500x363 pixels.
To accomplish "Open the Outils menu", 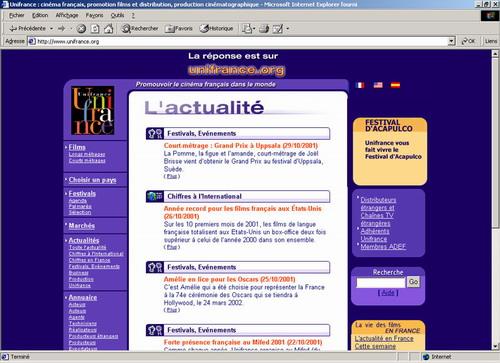I will click(117, 15).
